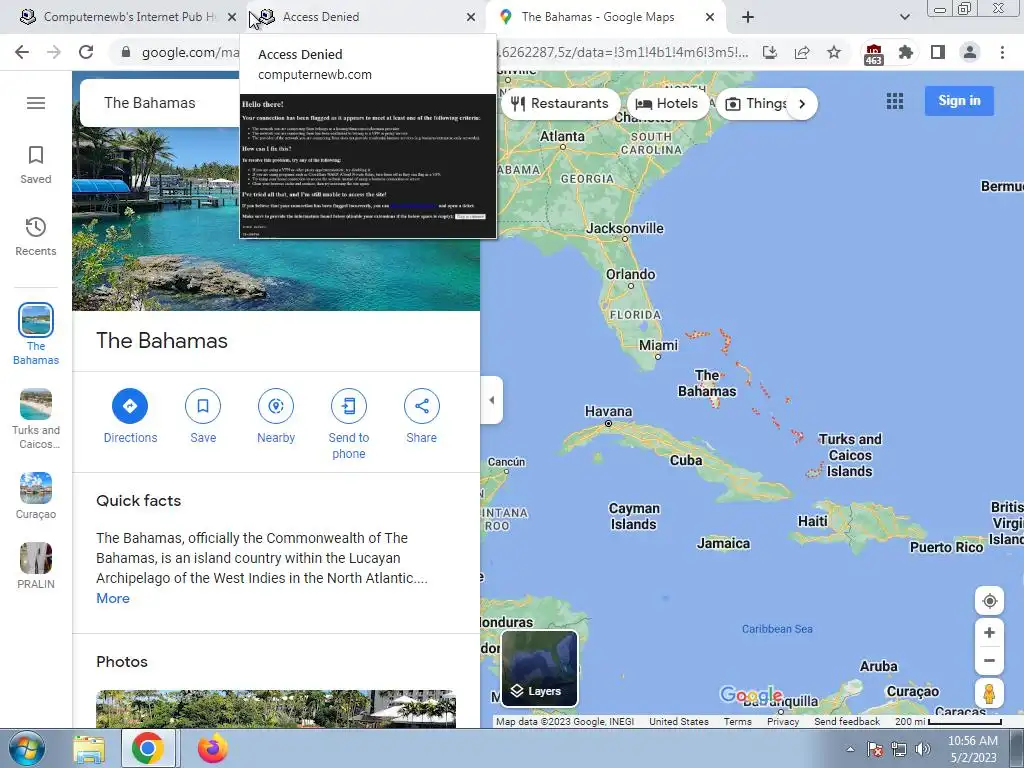Show your location on the map
Screen dimensions: 1024x768
[x=989, y=601]
